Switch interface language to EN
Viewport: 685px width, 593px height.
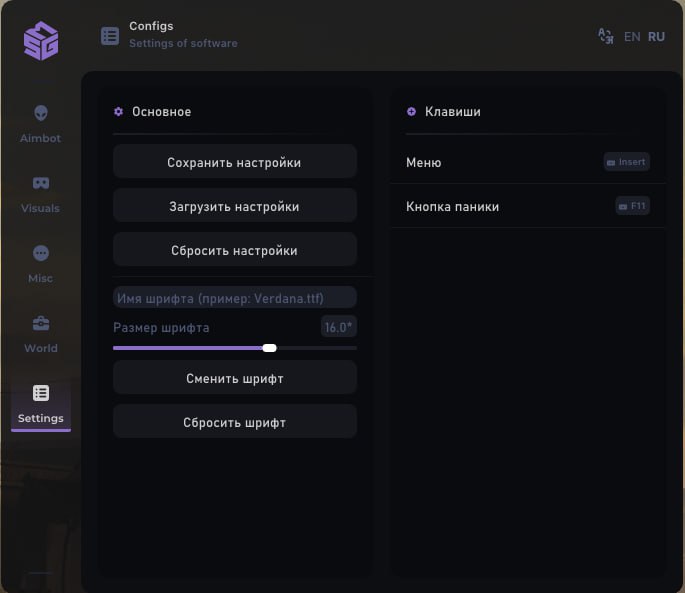(632, 36)
